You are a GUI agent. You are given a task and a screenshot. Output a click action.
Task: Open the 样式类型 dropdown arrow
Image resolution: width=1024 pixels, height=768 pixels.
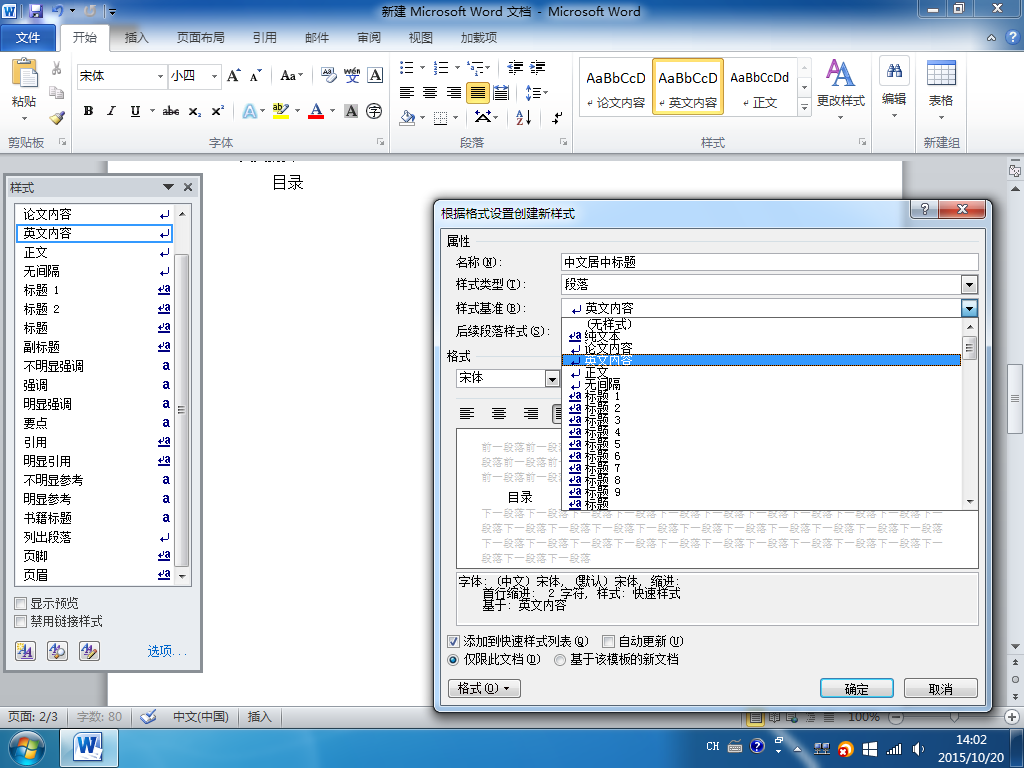pyautogui.click(x=969, y=285)
